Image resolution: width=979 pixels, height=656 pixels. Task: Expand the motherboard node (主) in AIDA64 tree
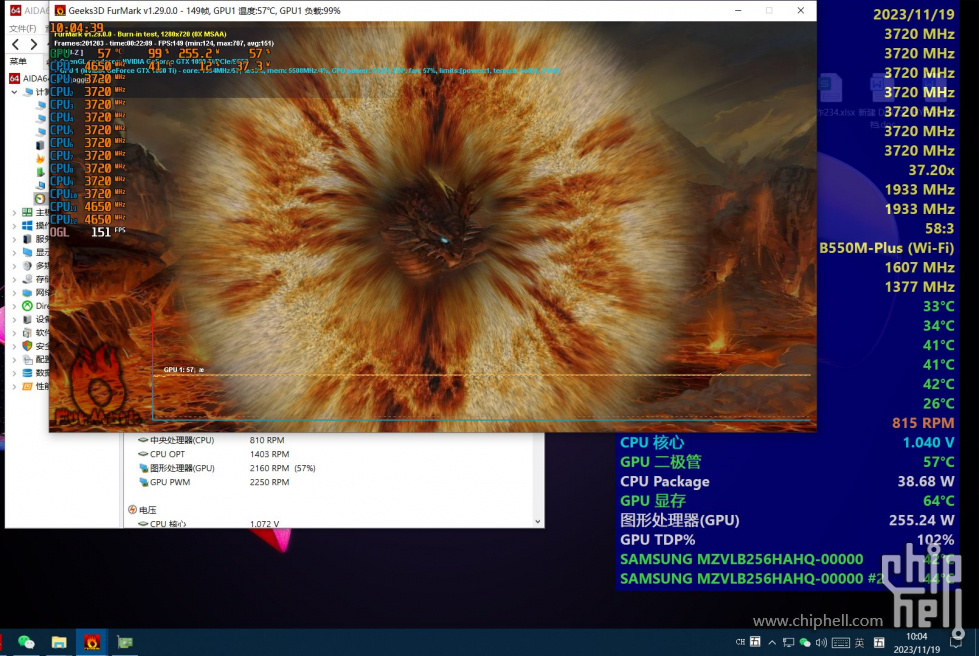14,212
